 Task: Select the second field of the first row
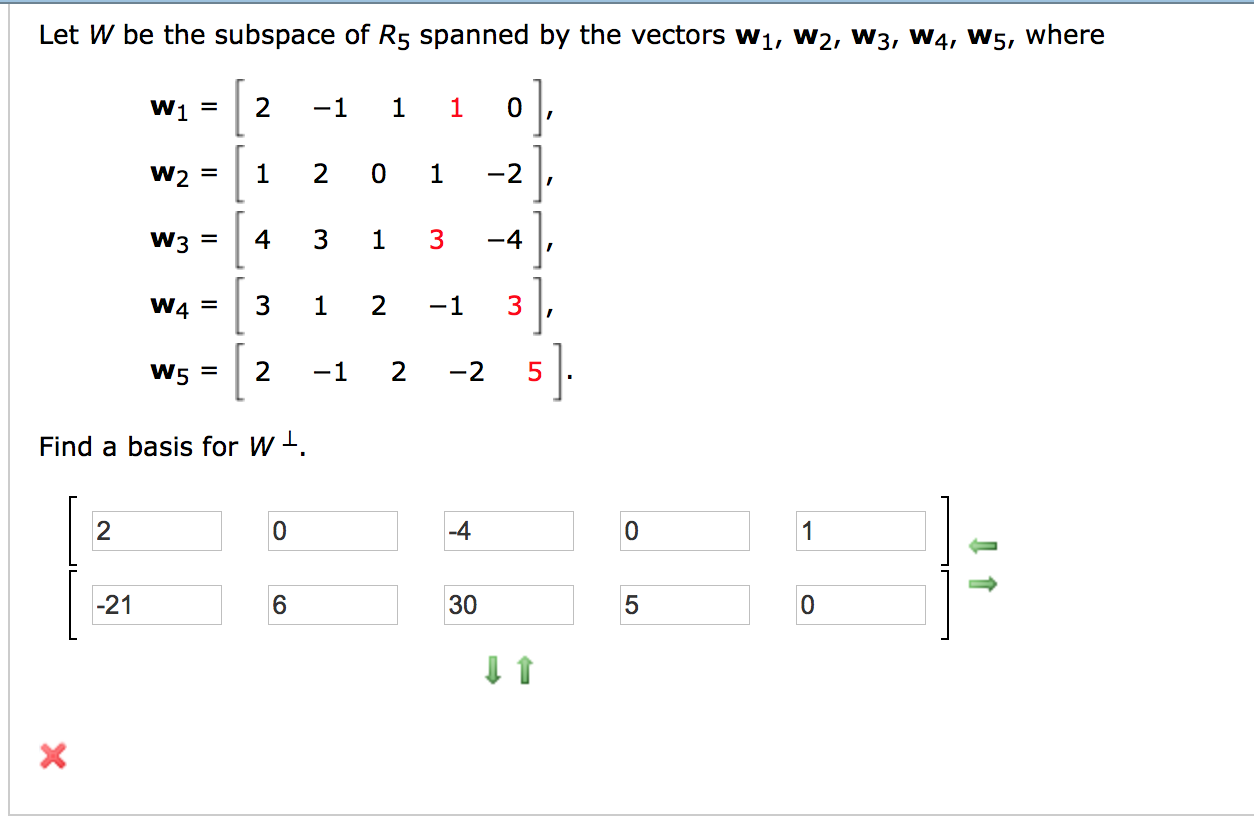pyautogui.click(x=333, y=530)
